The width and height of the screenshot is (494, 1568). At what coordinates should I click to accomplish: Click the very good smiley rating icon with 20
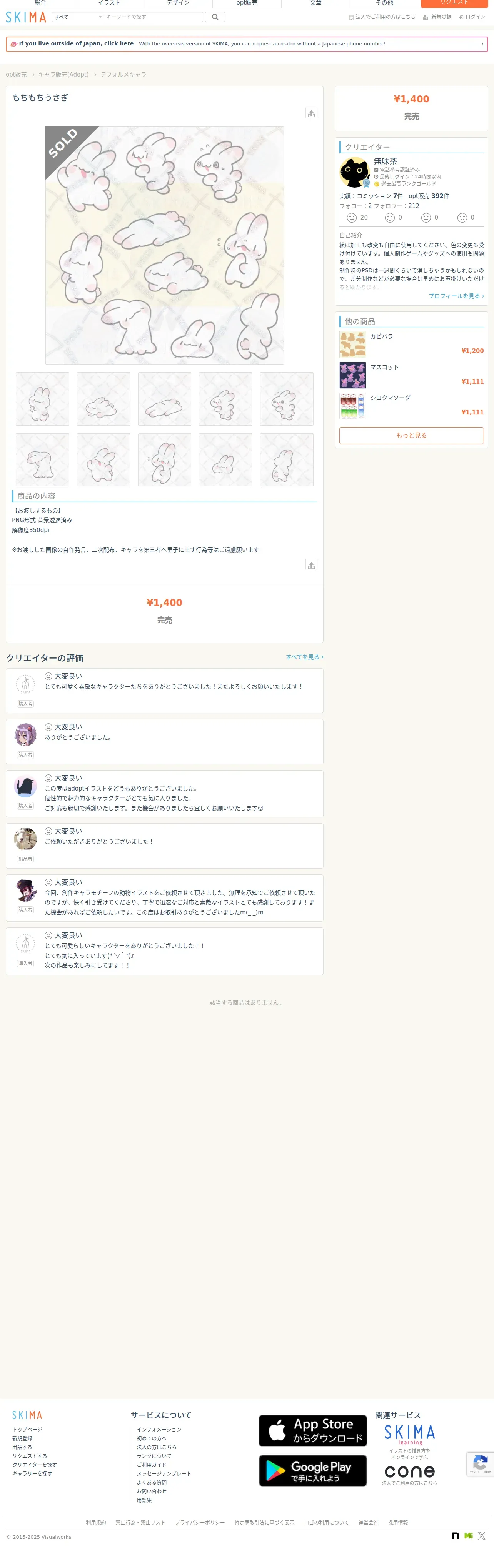click(352, 218)
